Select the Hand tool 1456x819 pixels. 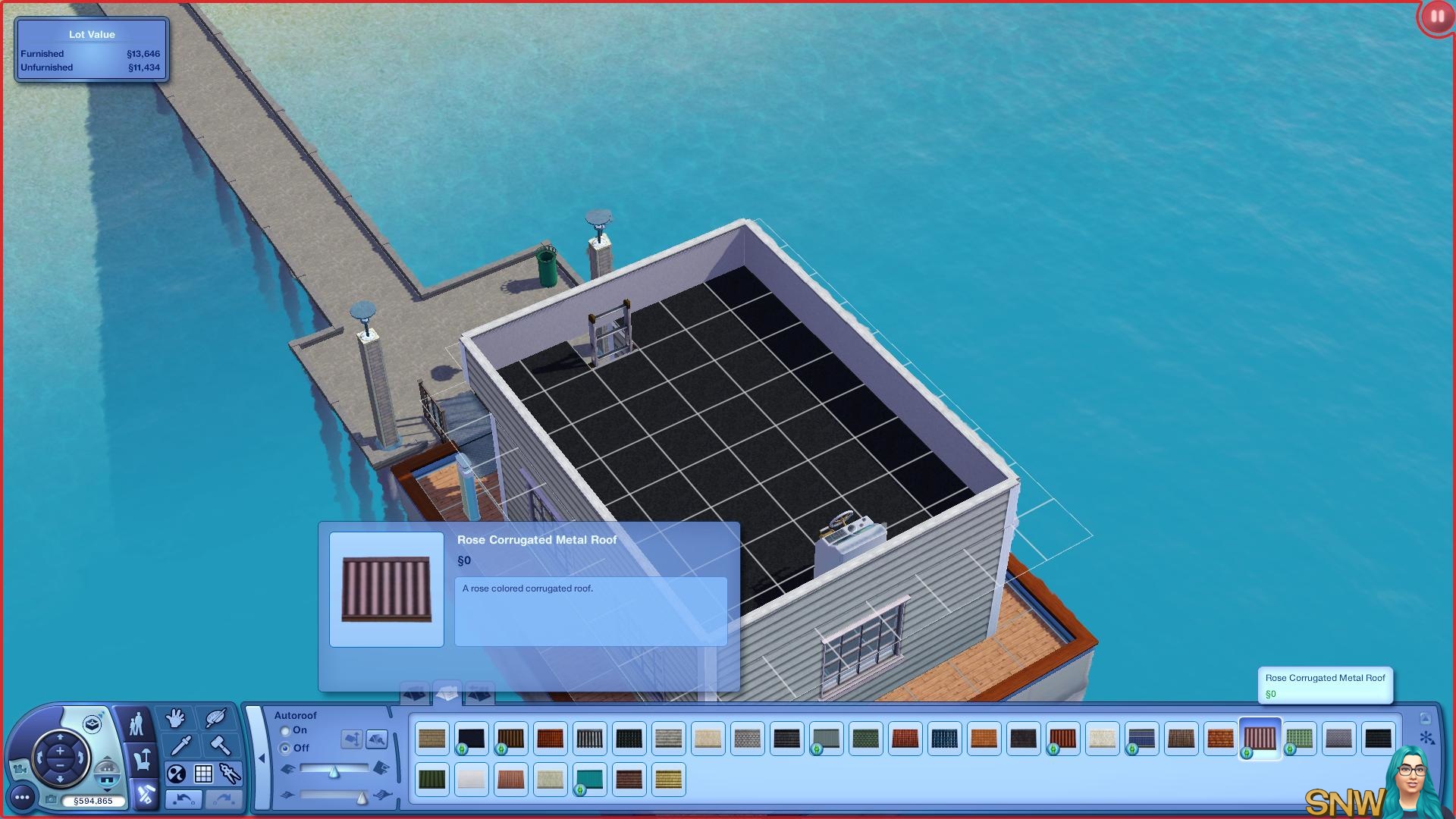176,718
